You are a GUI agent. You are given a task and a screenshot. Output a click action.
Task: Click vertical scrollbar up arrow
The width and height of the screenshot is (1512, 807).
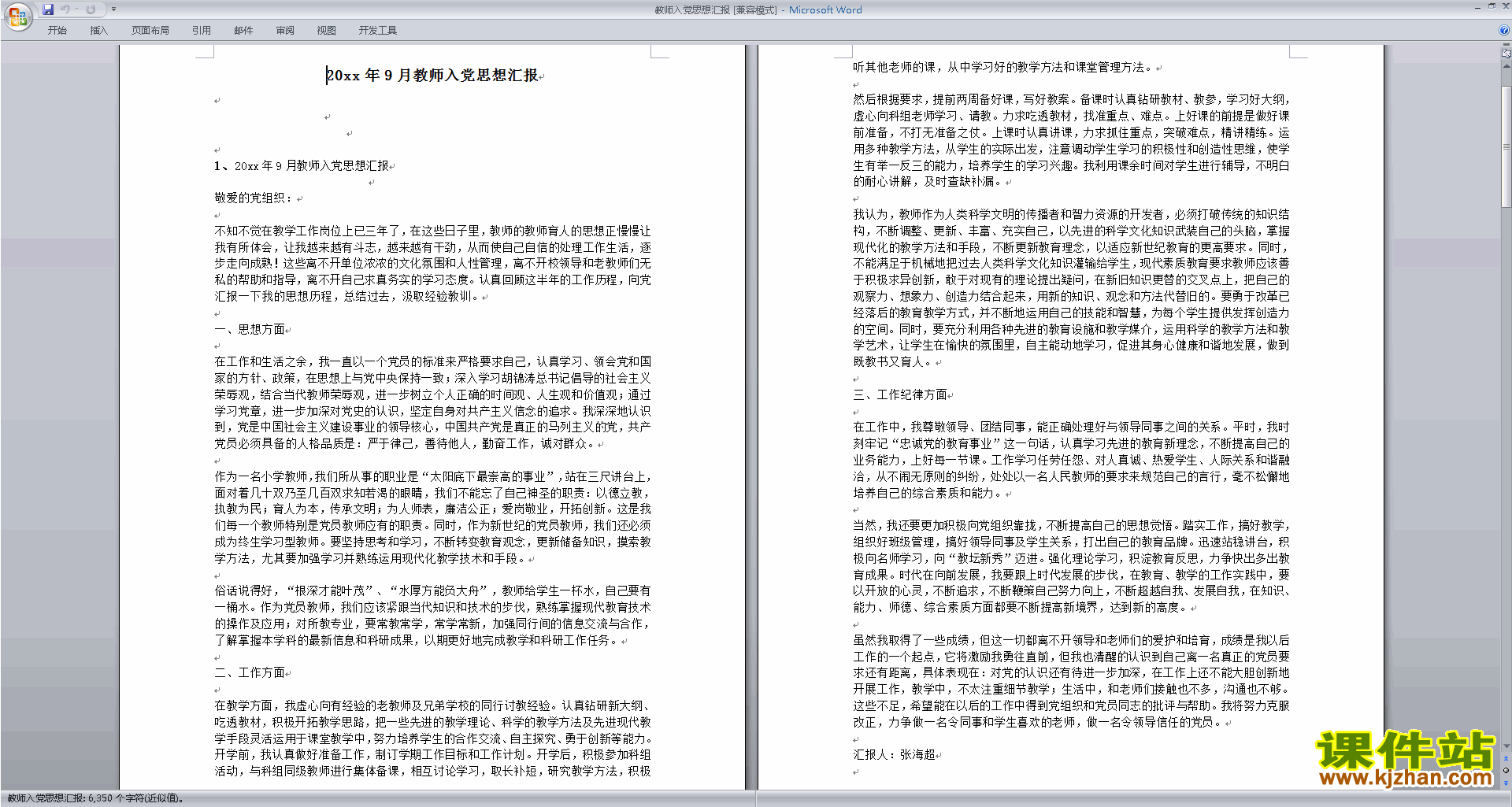[1506, 65]
